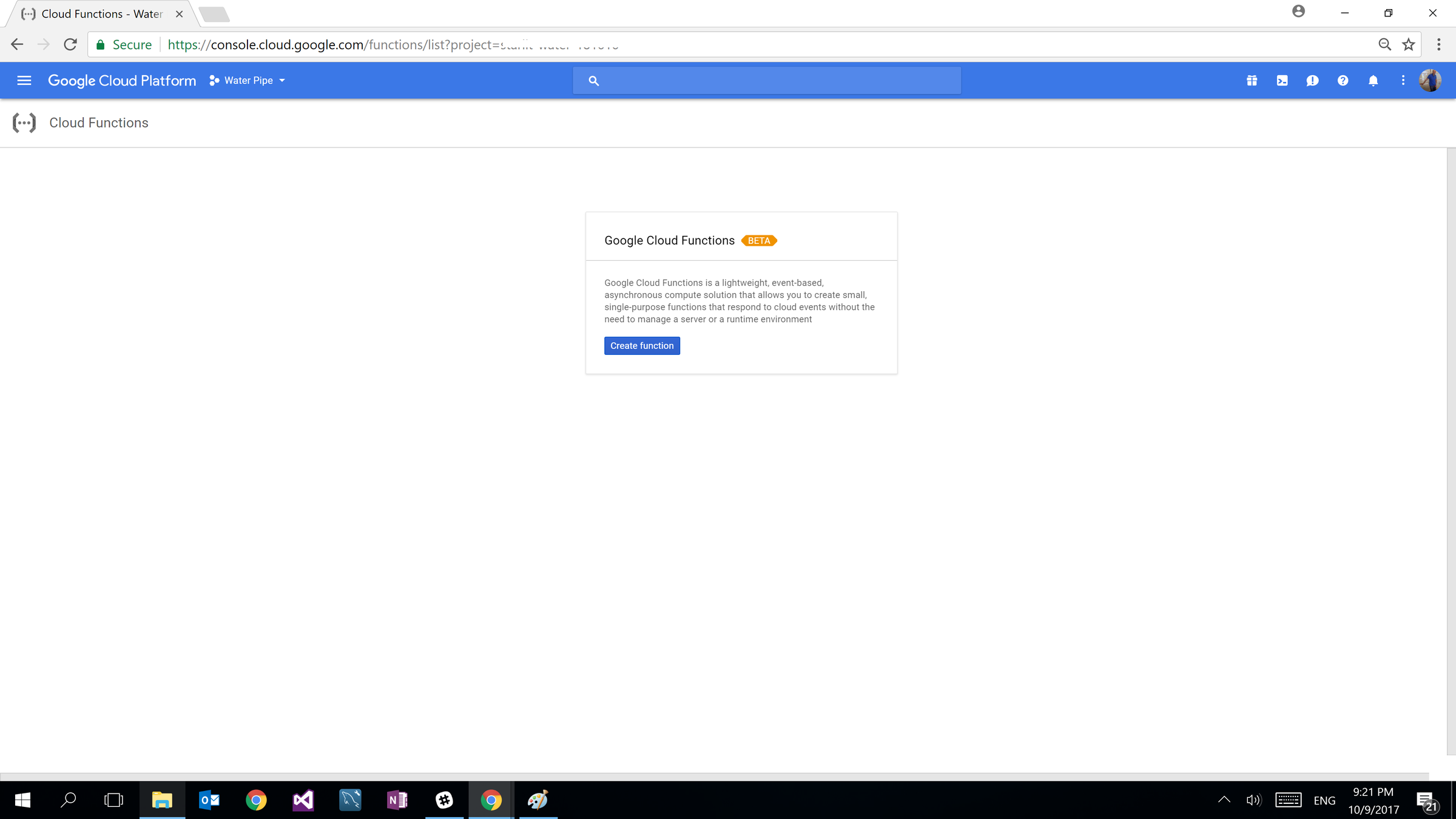Click the search products and resources field
This screenshot has width=1456, height=819.
coord(767,81)
